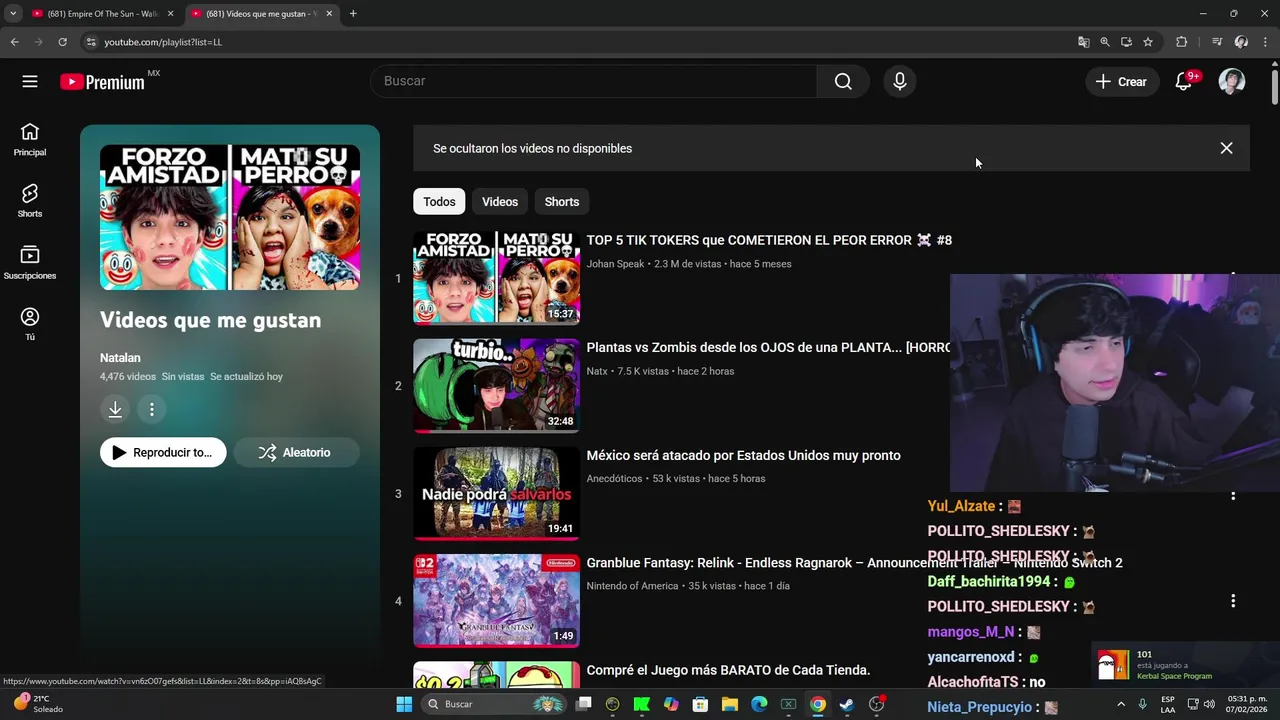Open Shorts from the sidebar
1280x720 pixels.
pyautogui.click(x=30, y=201)
